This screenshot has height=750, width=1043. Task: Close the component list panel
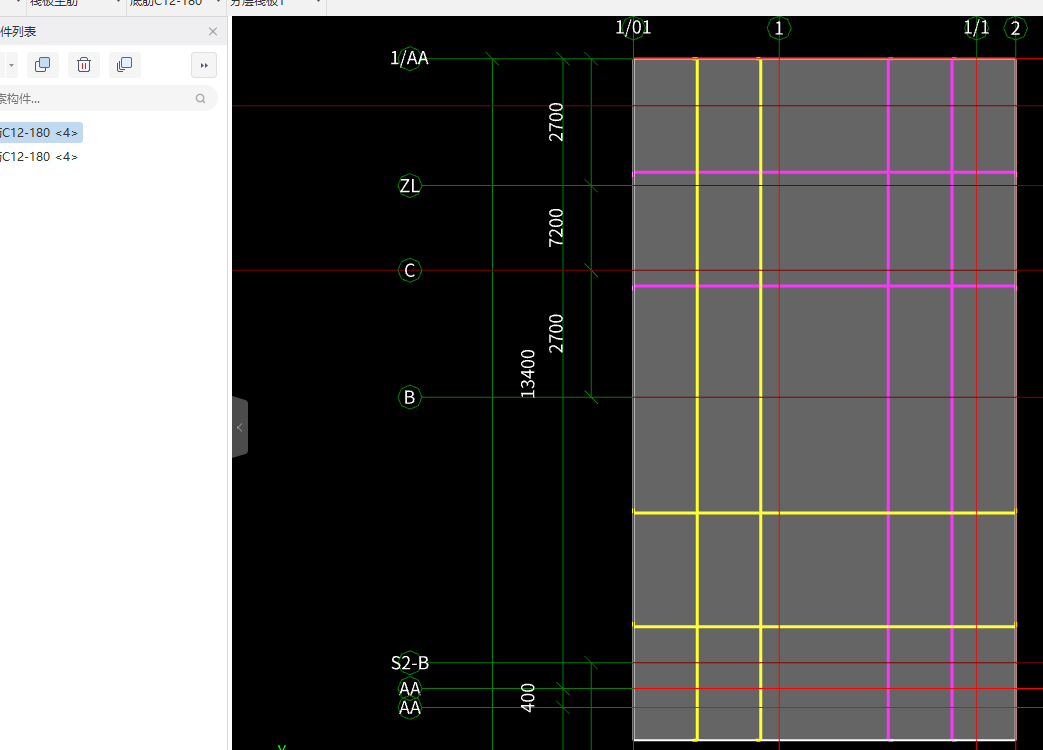coord(213,31)
